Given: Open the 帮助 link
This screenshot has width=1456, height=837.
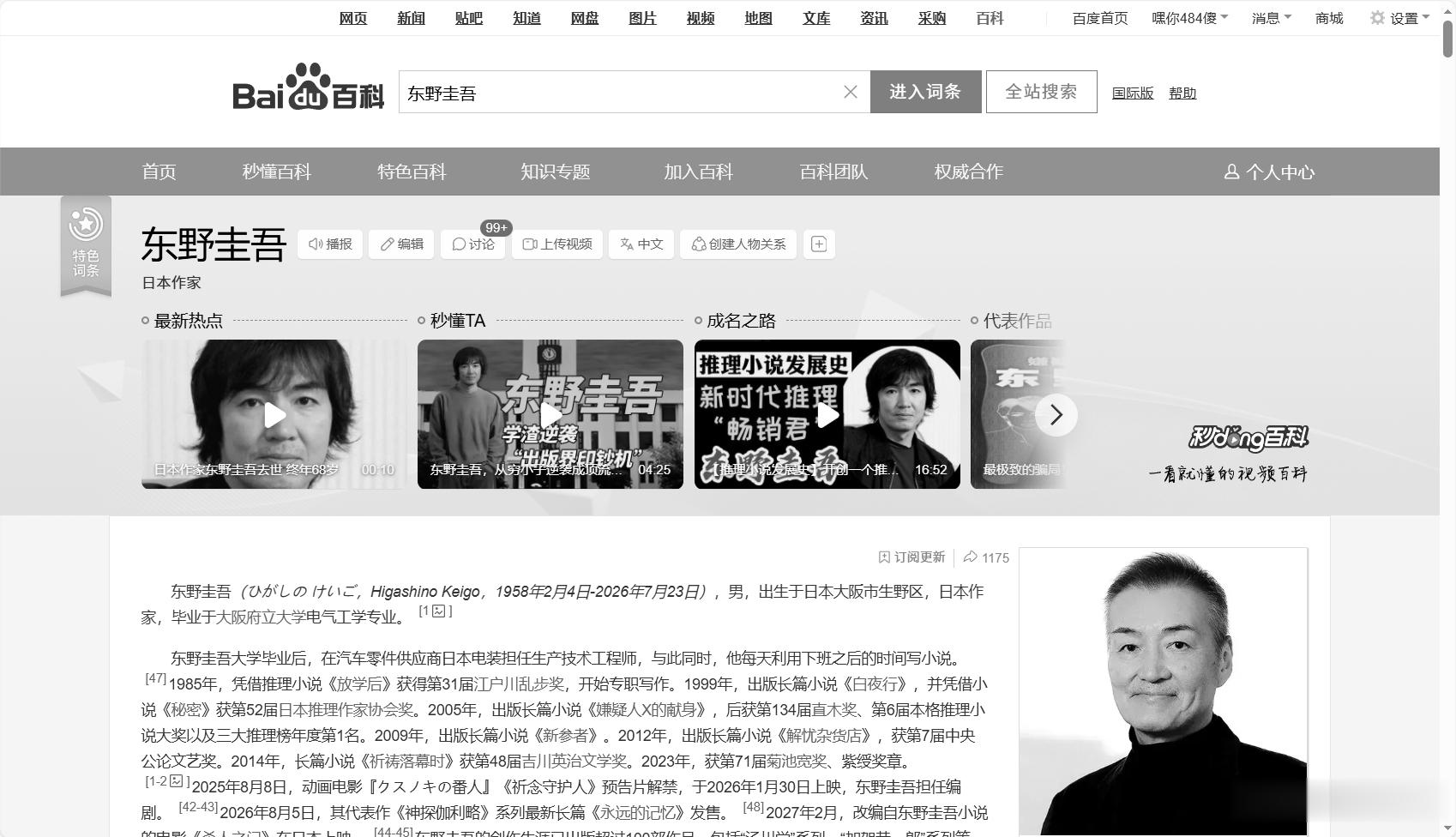Looking at the screenshot, I should point(1182,93).
